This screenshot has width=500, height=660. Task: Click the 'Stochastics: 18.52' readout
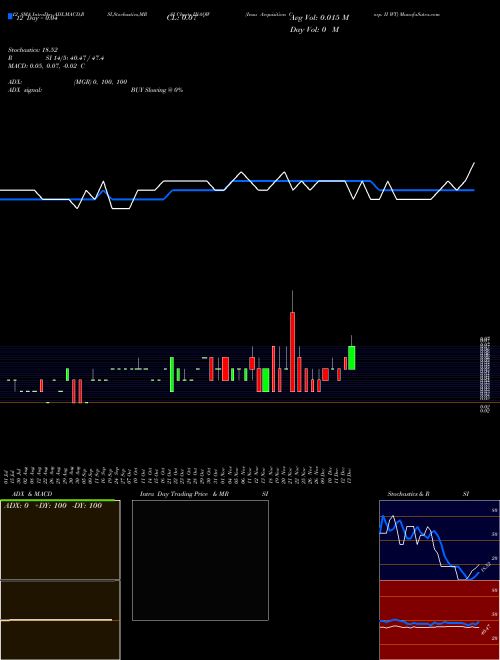[x=33, y=50]
